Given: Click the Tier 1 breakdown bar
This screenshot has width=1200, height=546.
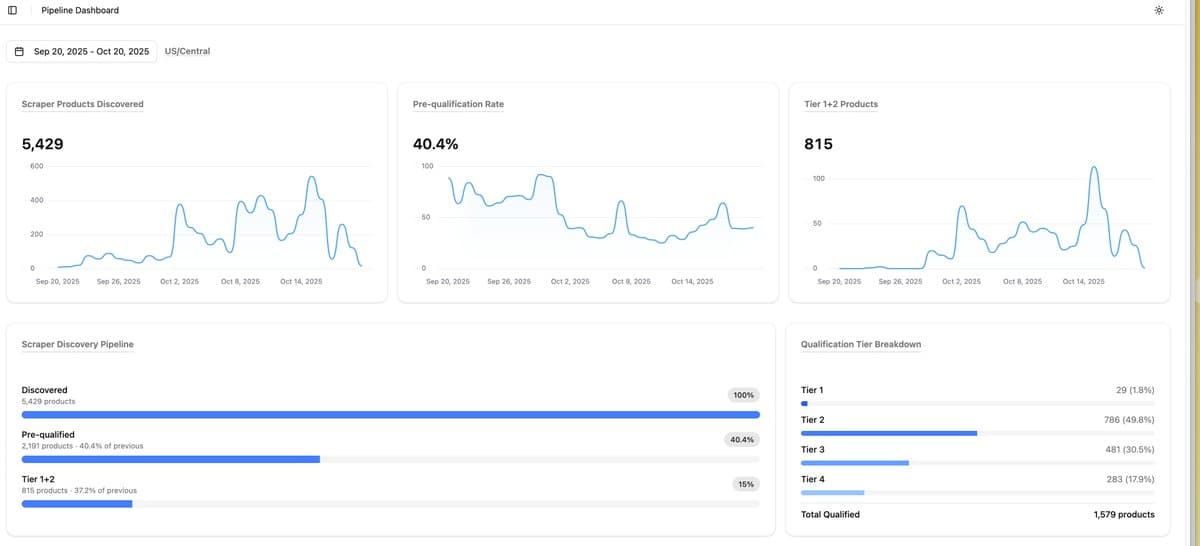Looking at the screenshot, I should tap(978, 404).
